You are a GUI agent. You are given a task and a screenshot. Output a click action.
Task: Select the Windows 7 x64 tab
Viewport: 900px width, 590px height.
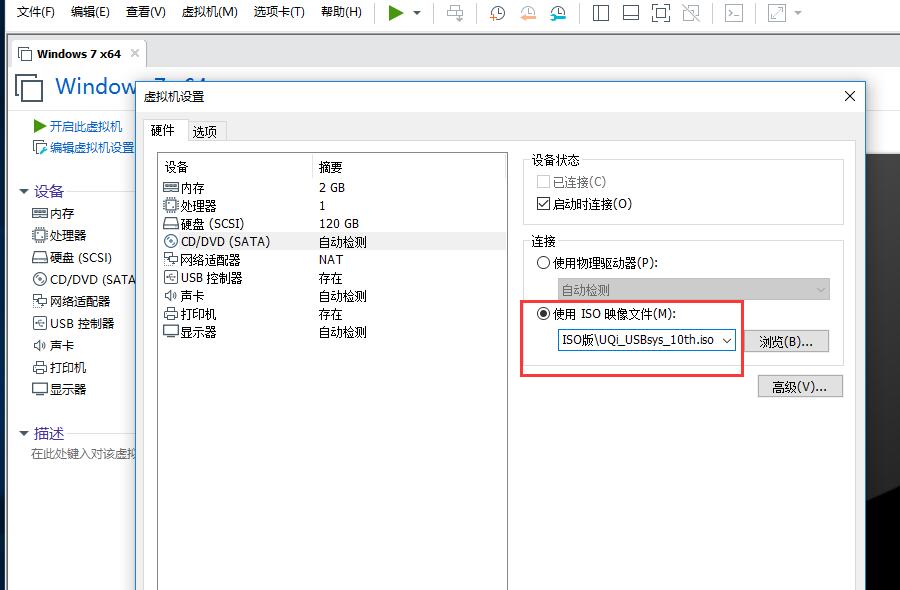pos(79,54)
